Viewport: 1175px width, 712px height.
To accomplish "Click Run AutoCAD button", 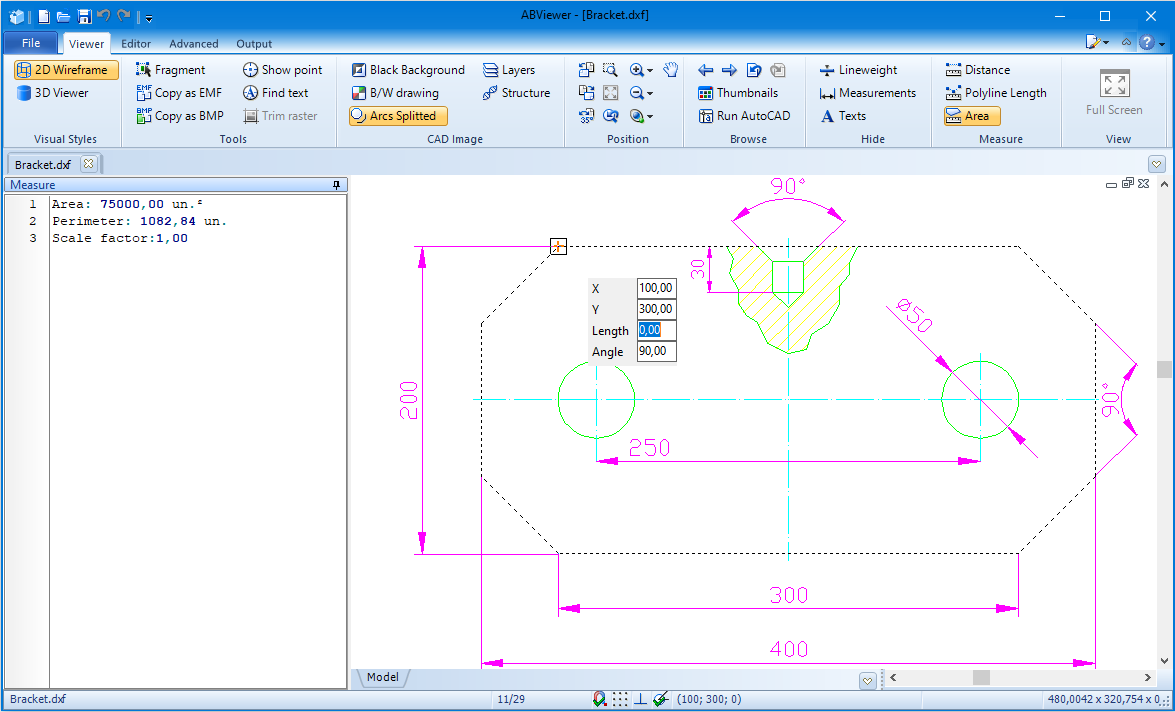I will (x=744, y=115).
